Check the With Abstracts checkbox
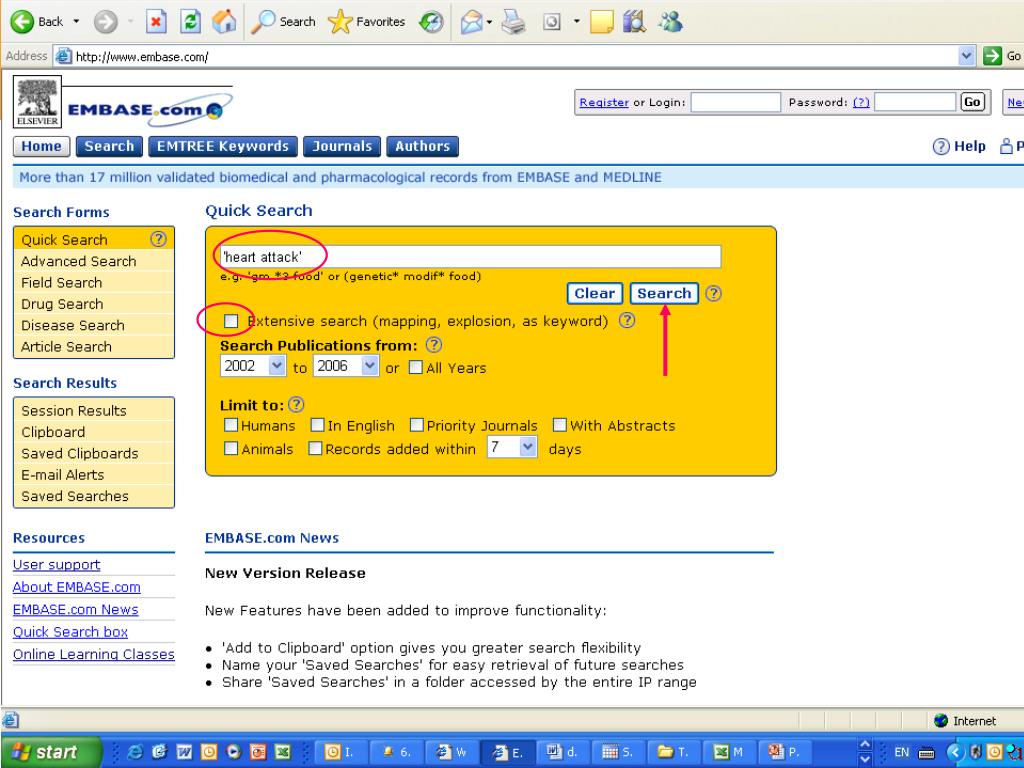Screen dimensions: 1024x768 (x=559, y=425)
